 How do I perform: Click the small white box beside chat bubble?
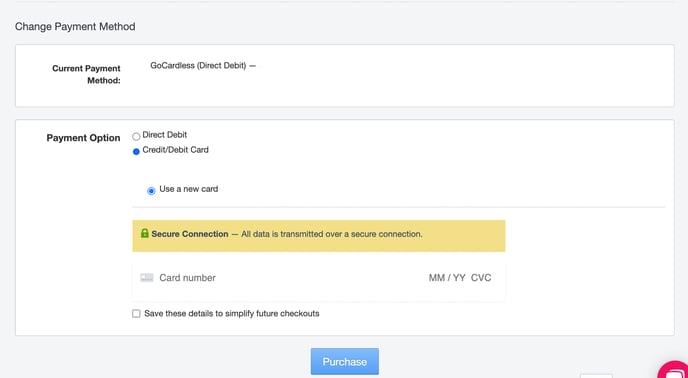coord(596,376)
